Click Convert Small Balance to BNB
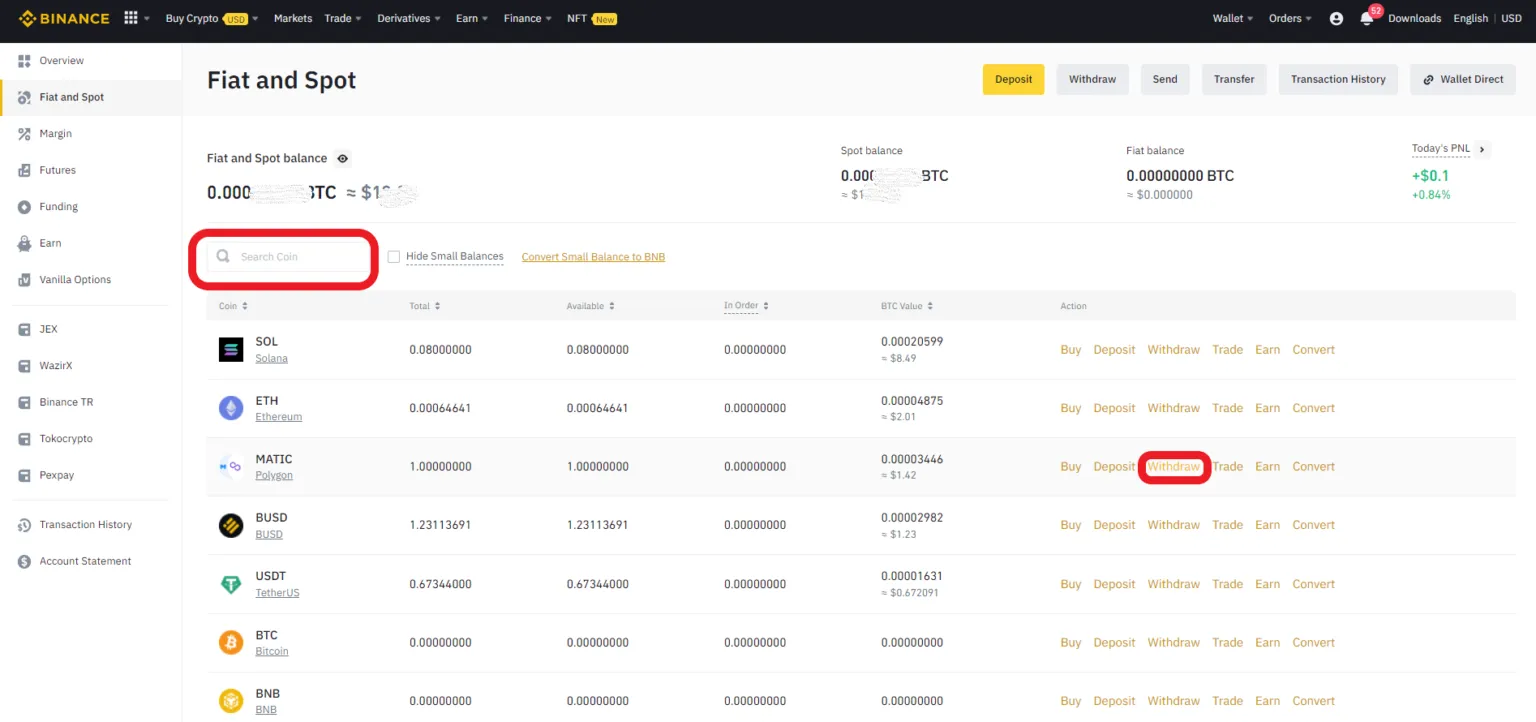 [593, 257]
